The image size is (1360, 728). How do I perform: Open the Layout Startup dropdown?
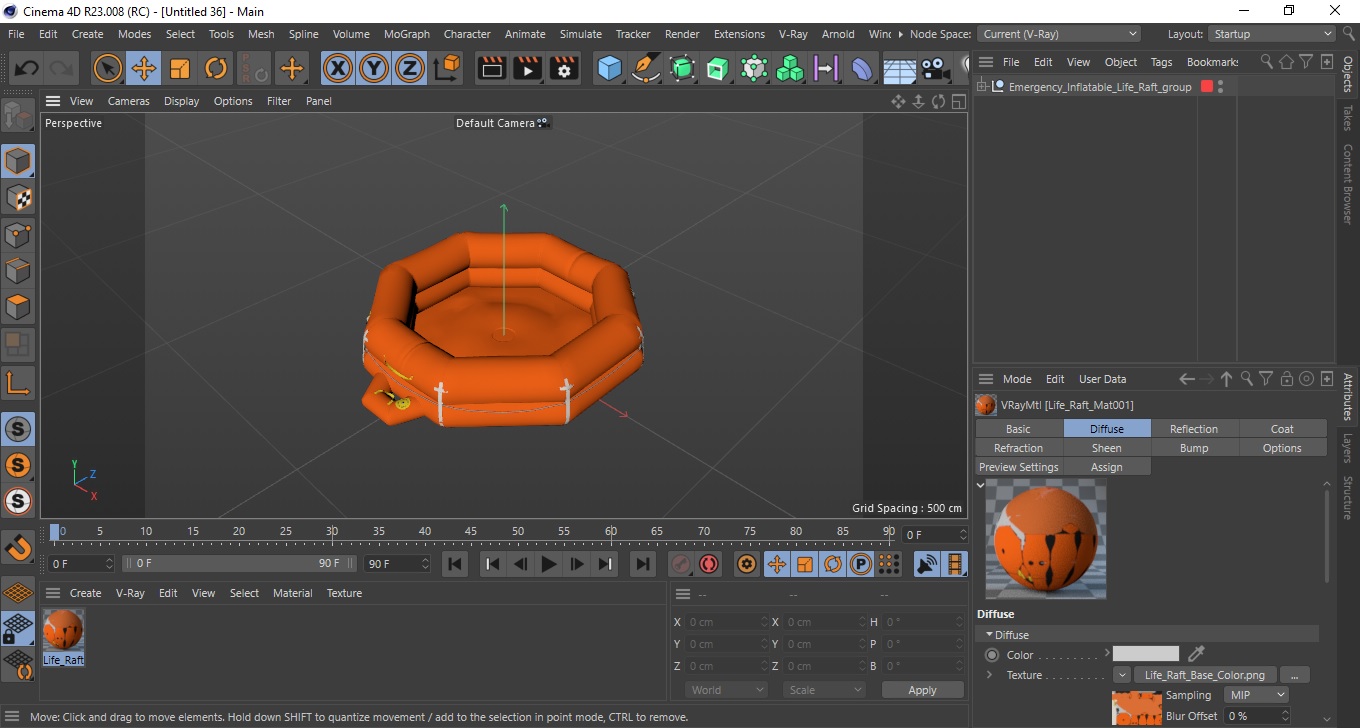coord(1271,34)
